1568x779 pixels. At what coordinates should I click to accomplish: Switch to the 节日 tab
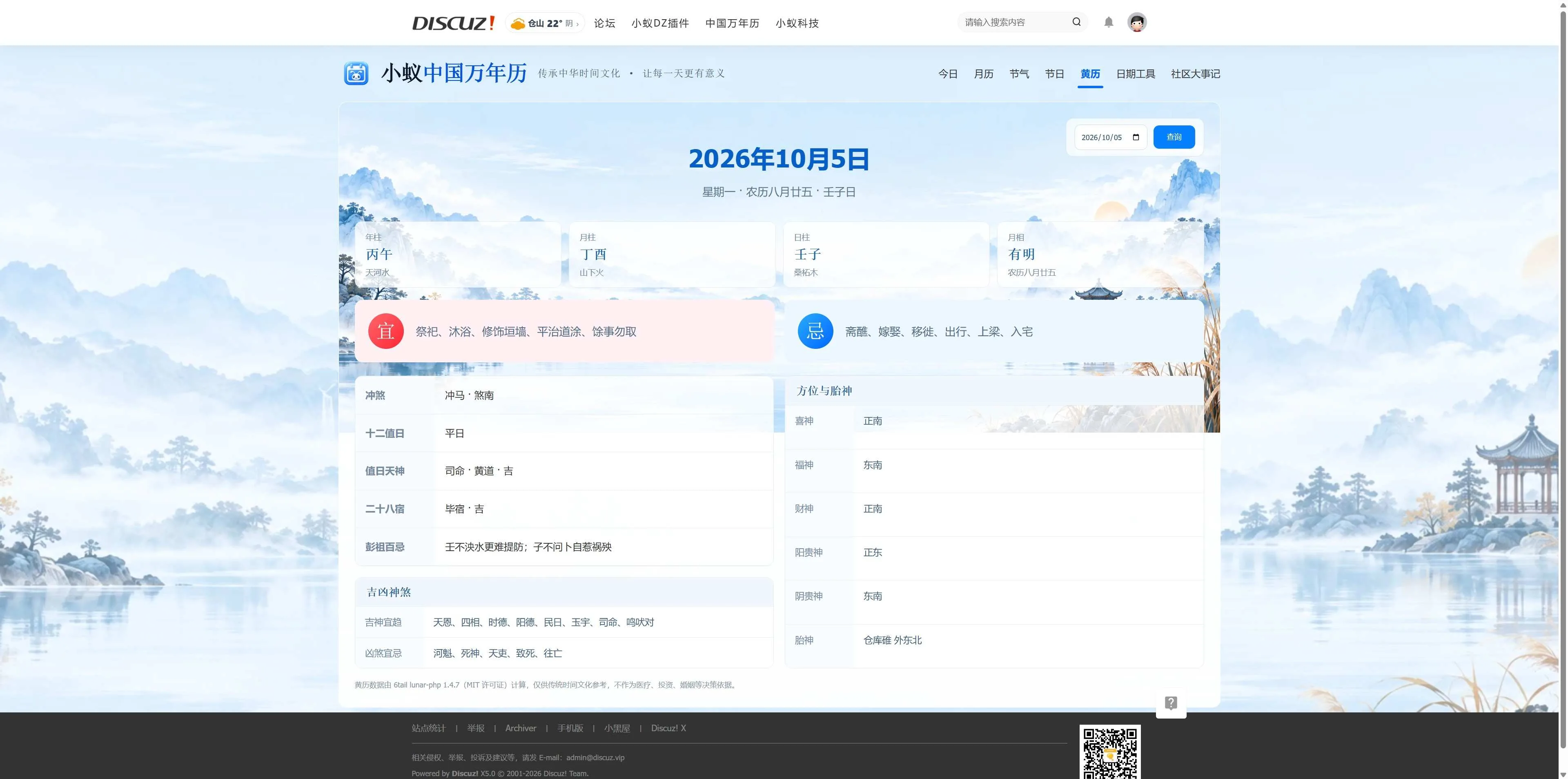coord(1054,74)
